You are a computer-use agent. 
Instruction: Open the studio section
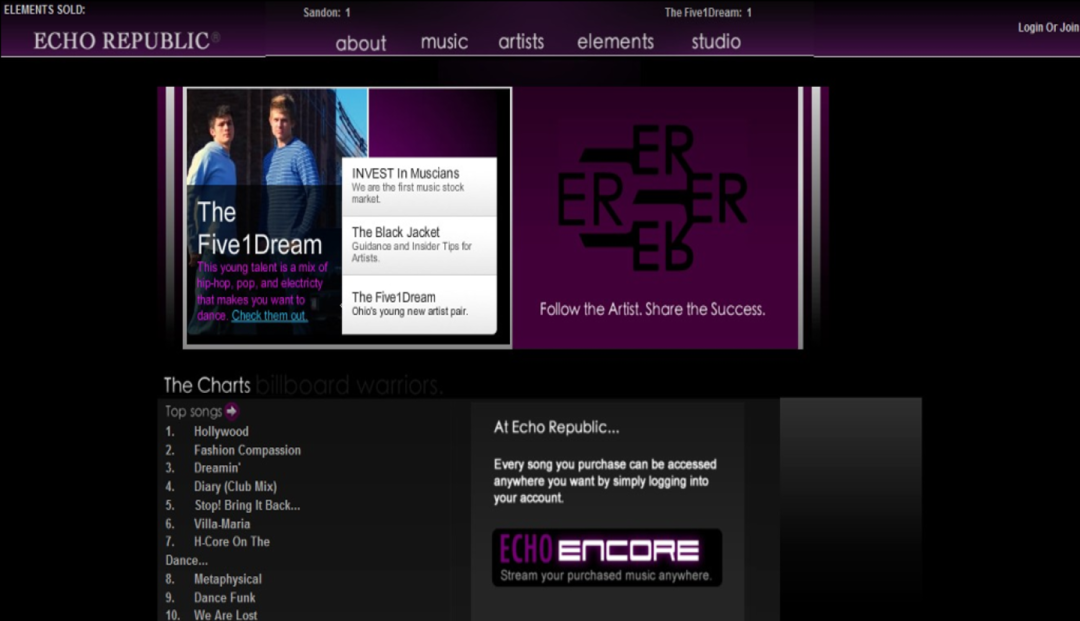(x=716, y=41)
